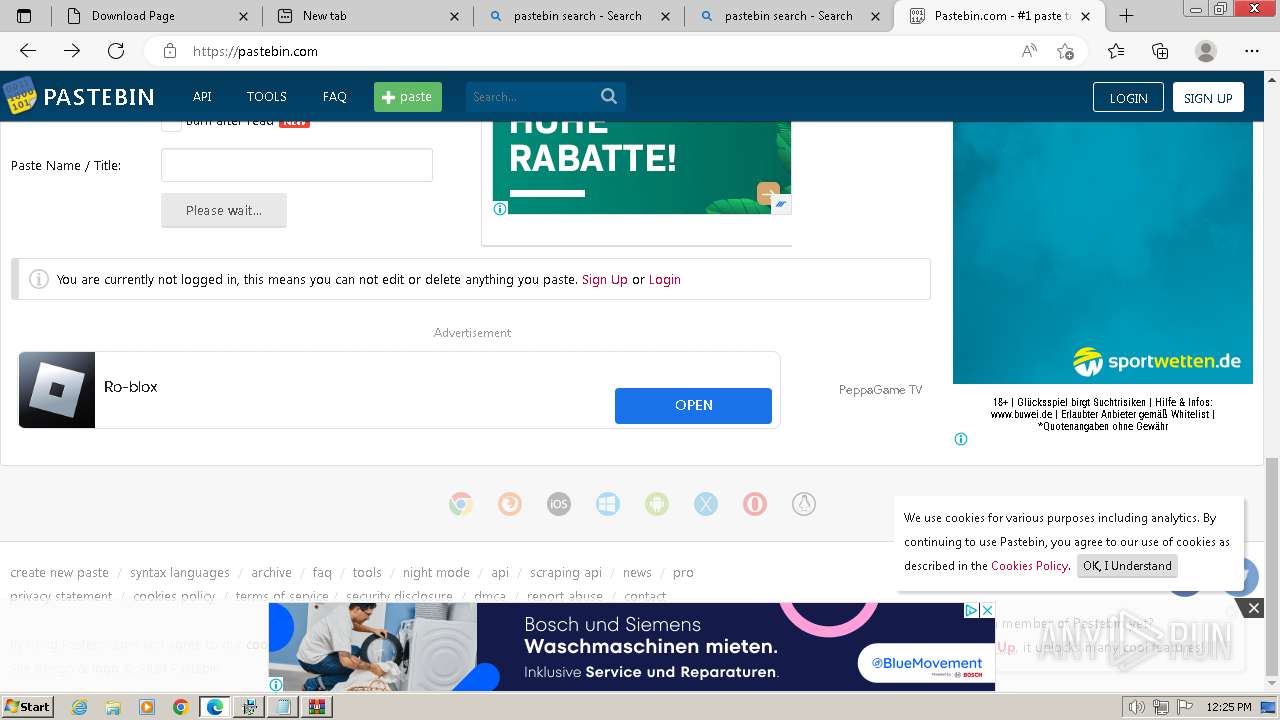Screen dimensions: 1280x720
Task: Add page to favorites star icon
Action: pos(1066,51)
